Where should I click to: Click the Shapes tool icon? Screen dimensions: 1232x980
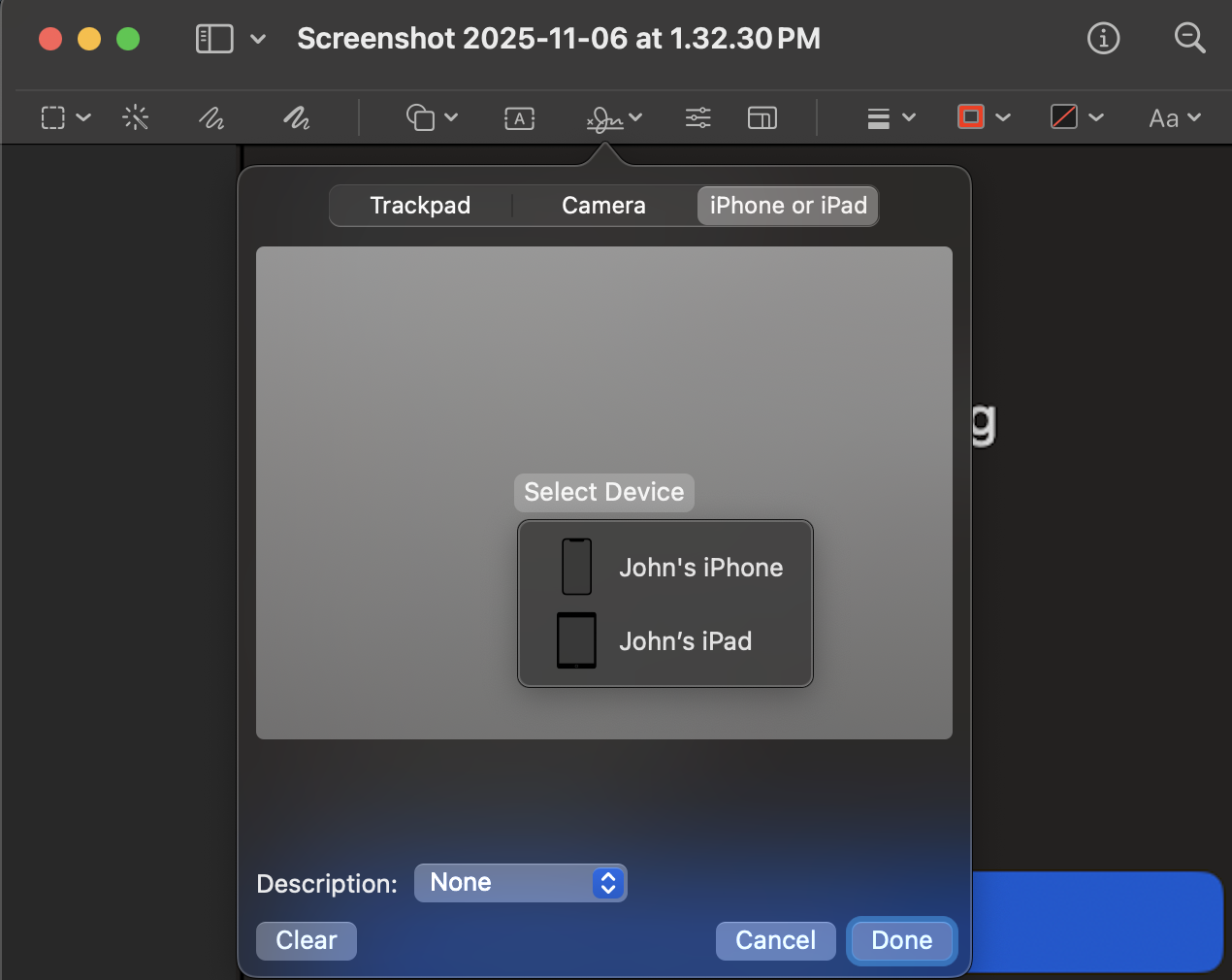coord(420,118)
